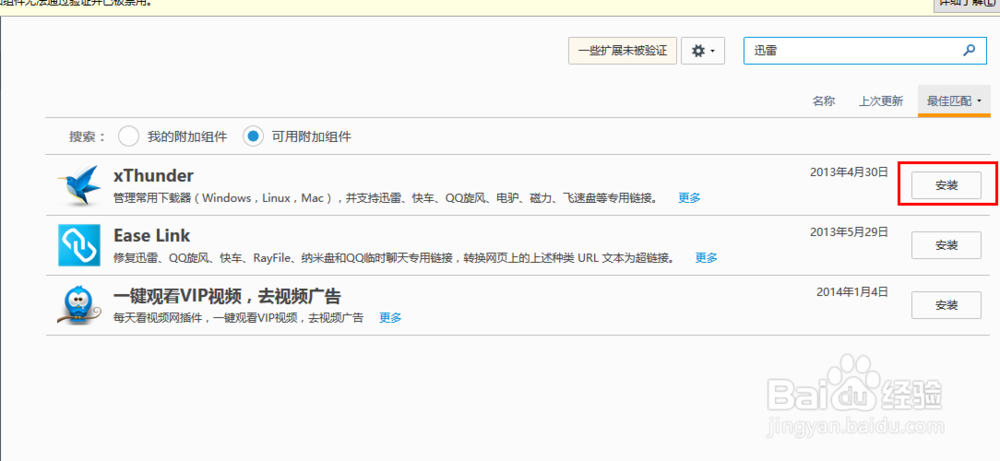Install the Ease Link add-on

coord(946,245)
